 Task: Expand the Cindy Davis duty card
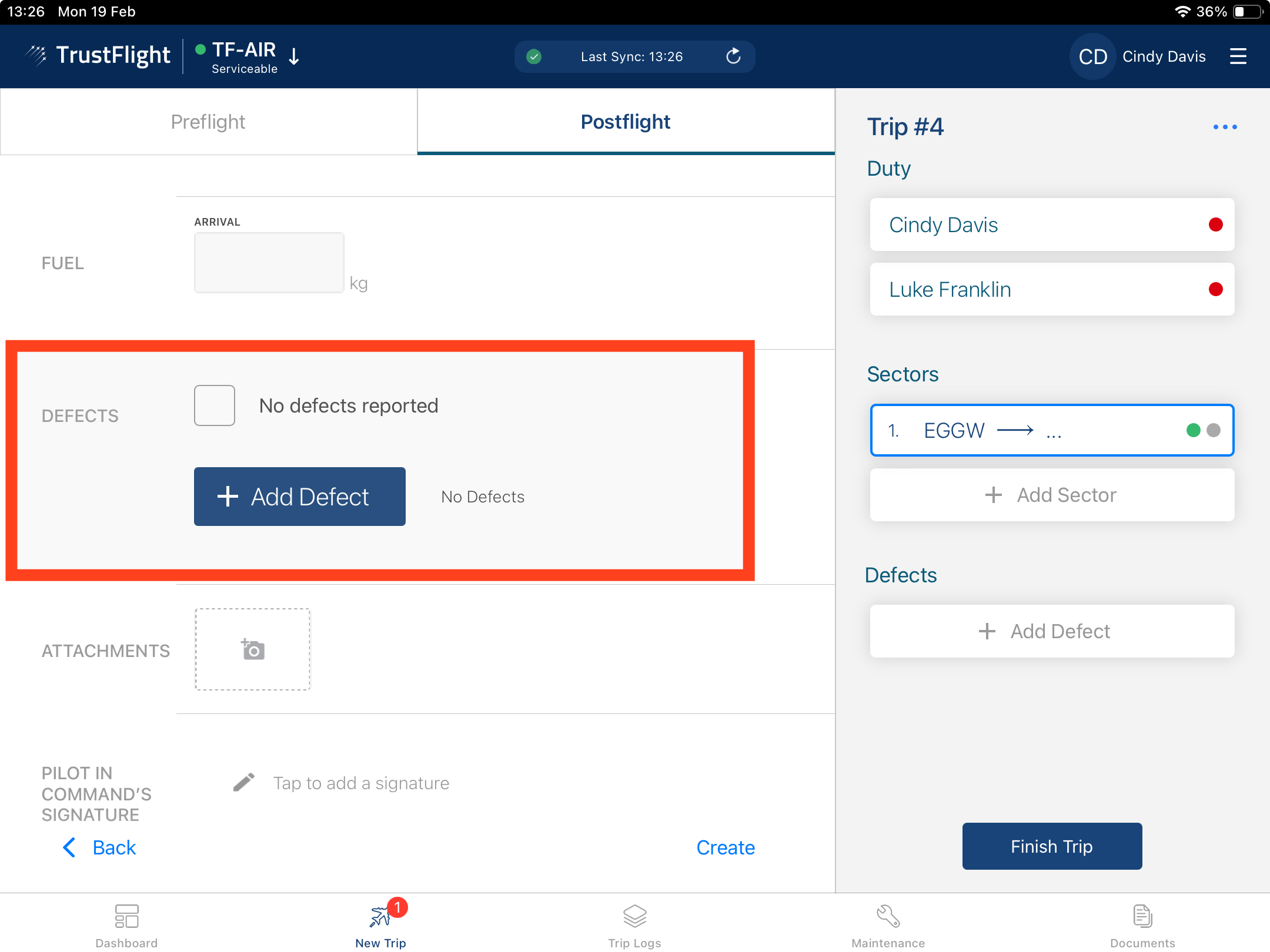(x=1051, y=224)
